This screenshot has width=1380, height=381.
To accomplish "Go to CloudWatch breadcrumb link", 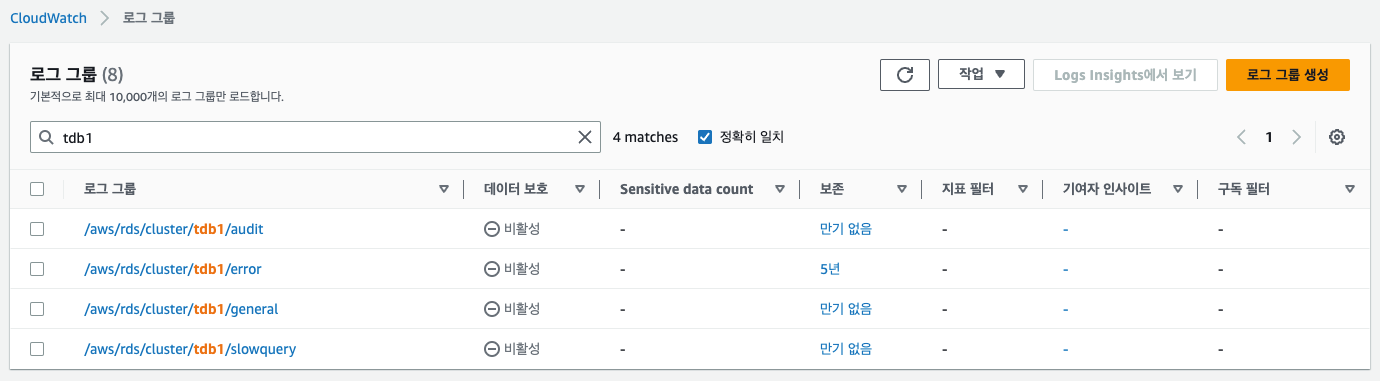I will coord(48,18).
